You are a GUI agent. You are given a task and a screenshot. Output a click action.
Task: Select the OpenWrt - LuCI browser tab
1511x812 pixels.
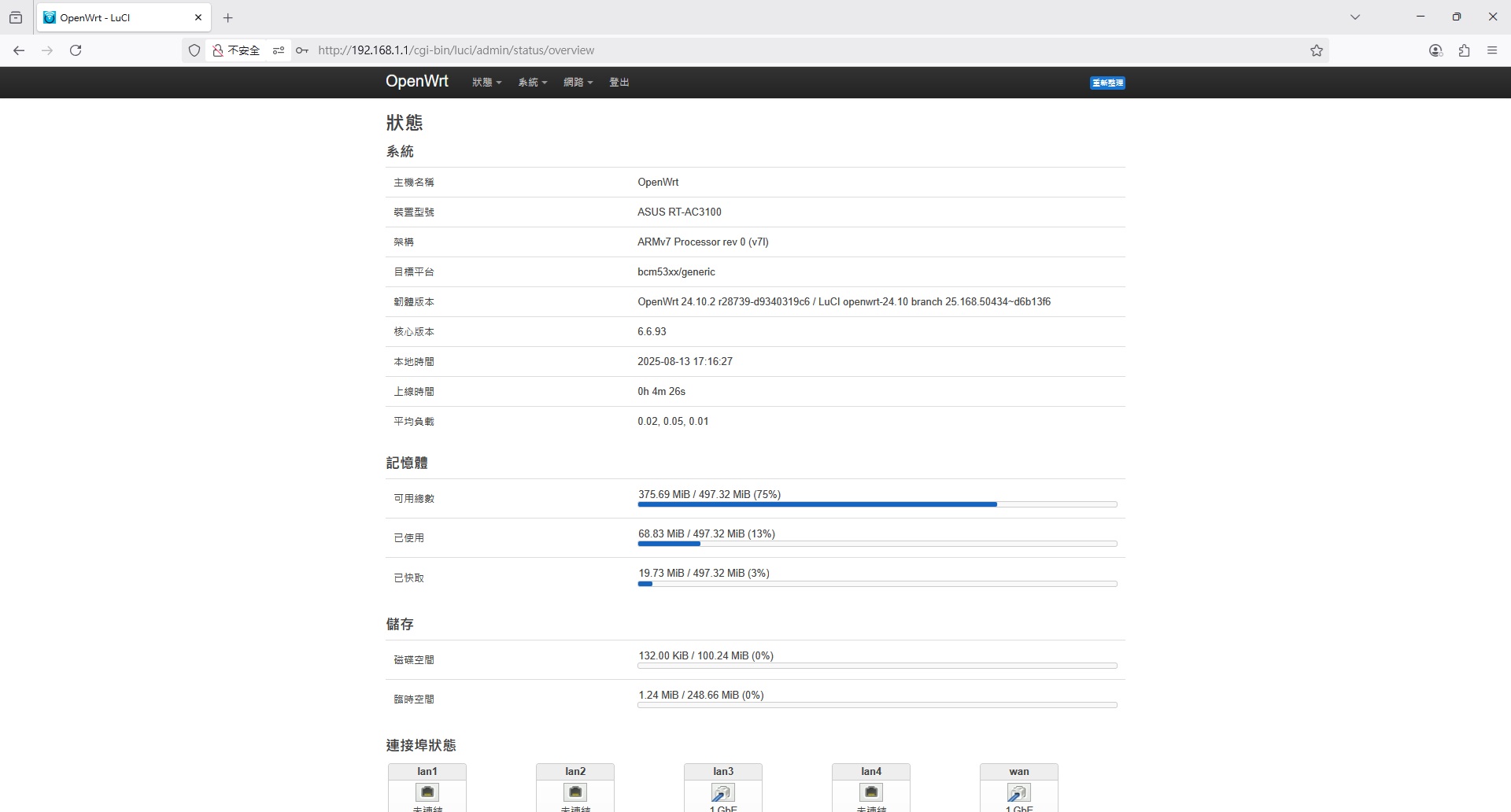(x=118, y=17)
